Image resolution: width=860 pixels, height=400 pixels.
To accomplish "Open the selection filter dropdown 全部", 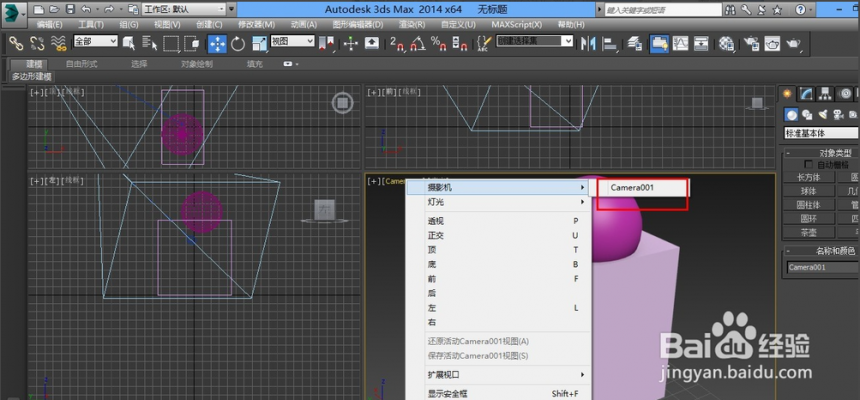I will click(x=96, y=41).
